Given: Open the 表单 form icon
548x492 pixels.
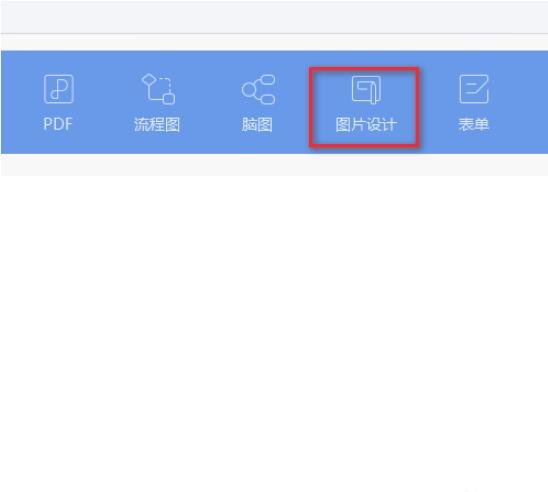Looking at the screenshot, I should (x=474, y=89).
